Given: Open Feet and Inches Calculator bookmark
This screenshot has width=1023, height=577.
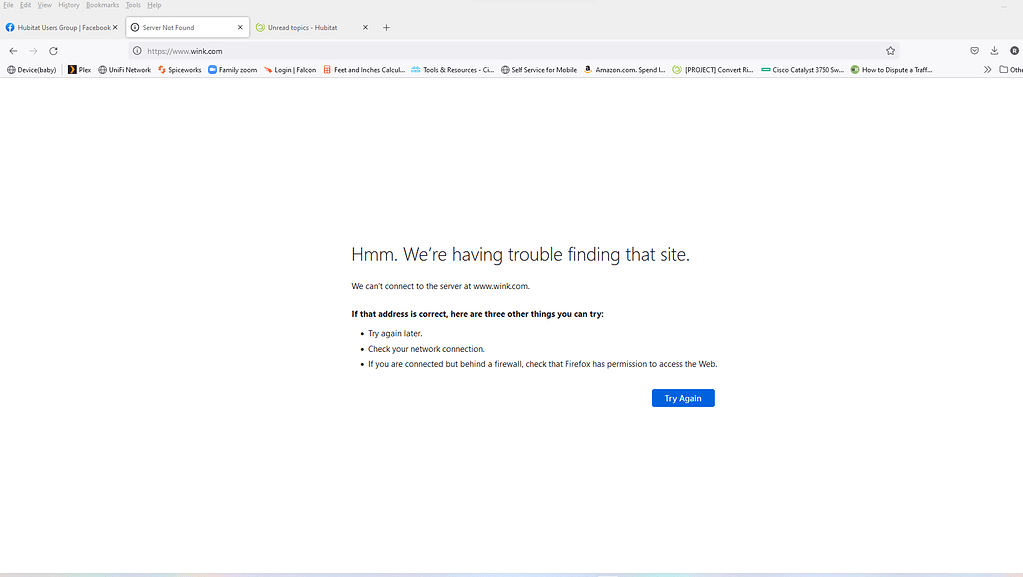Looking at the screenshot, I should (364, 70).
